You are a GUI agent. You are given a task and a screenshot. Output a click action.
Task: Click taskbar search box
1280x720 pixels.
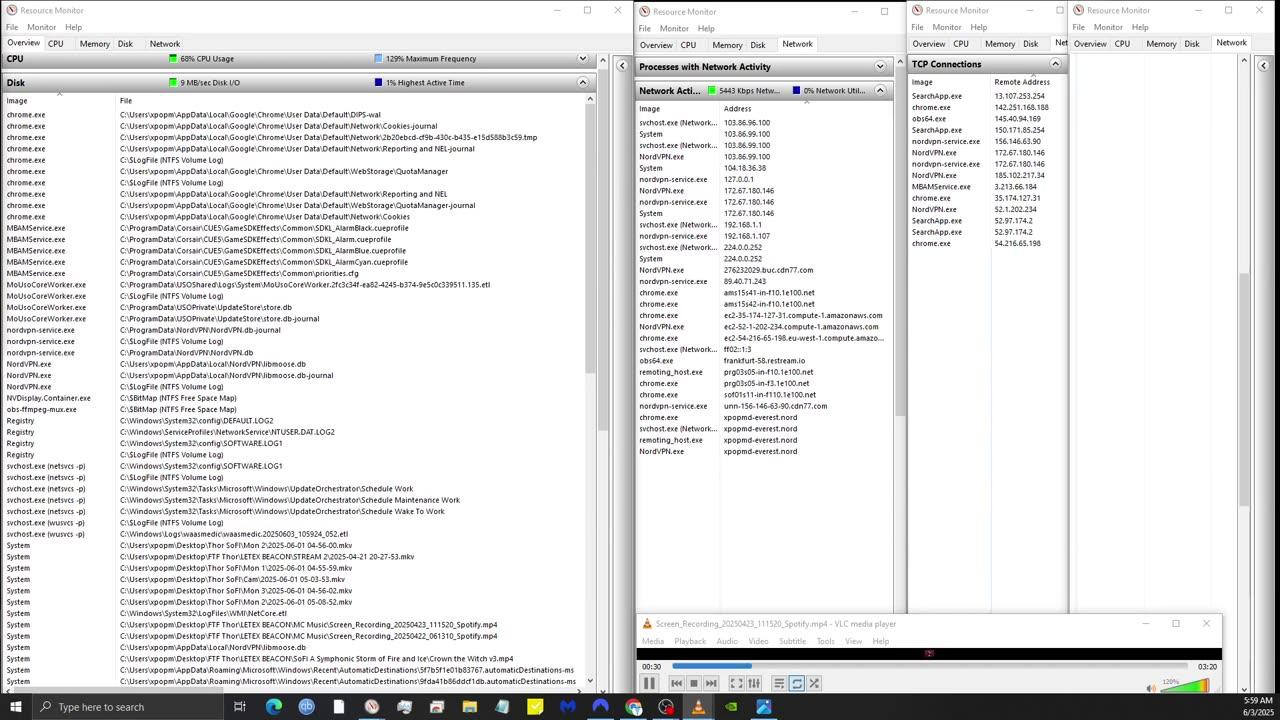[x=127, y=707]
